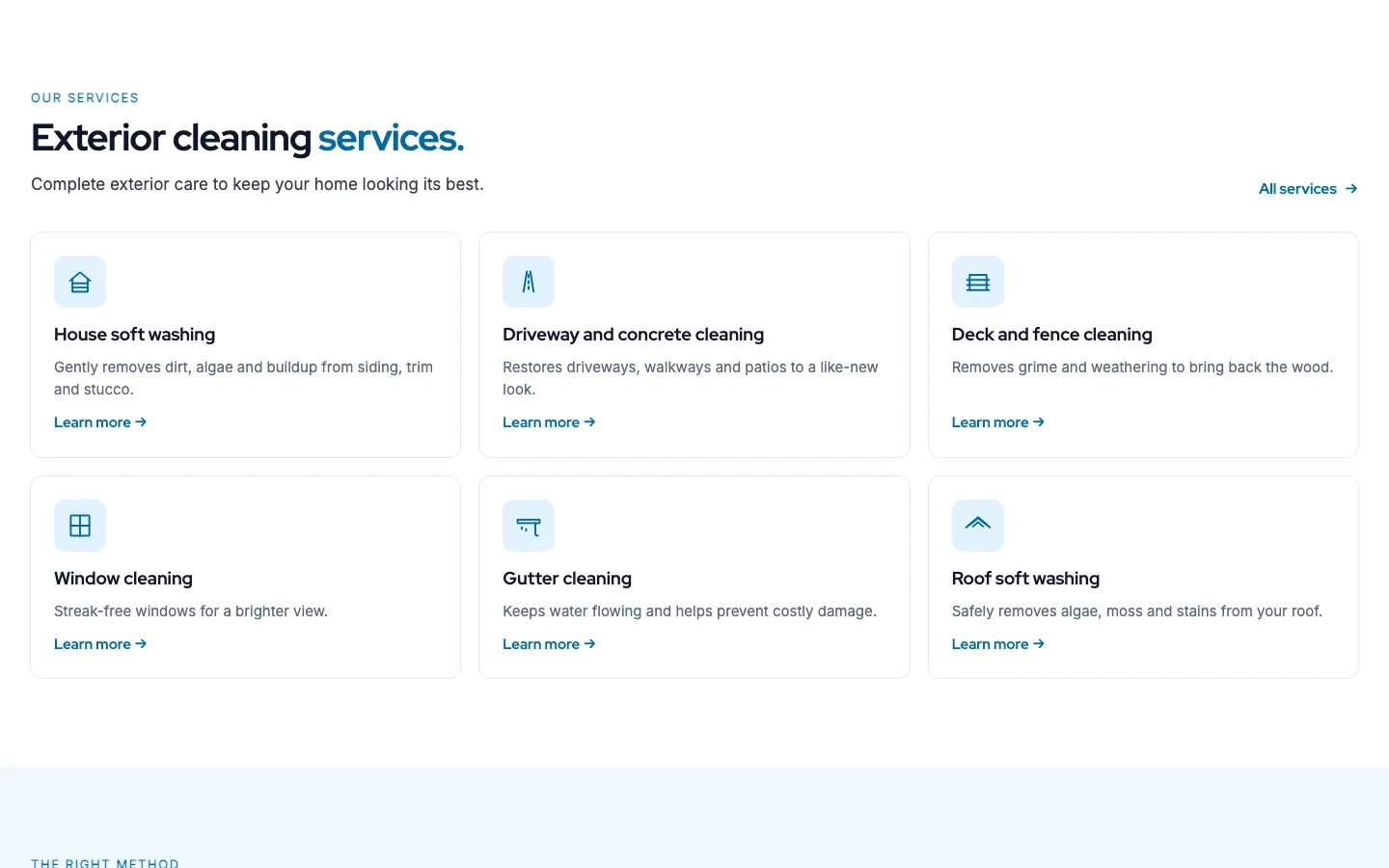Select the Gutter cleaning heading
Viewport: 1389px width, 868px height.
[567, 579]
